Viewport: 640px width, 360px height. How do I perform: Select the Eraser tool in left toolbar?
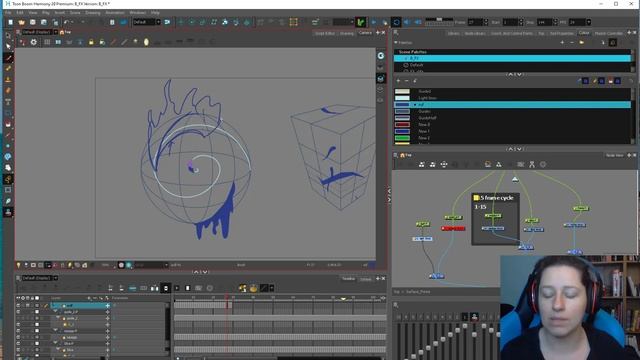[x=8, y=90]
